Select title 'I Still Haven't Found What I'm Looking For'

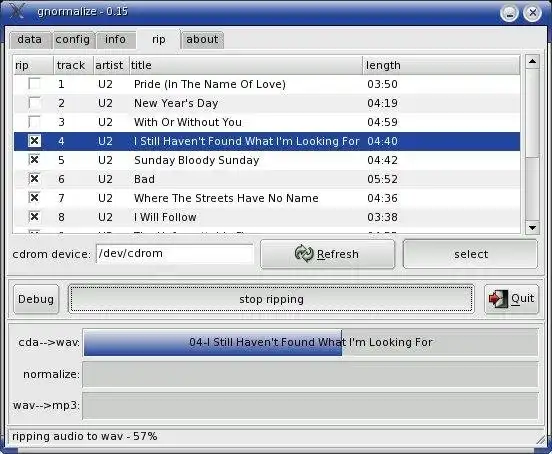[x=246, y=141]
